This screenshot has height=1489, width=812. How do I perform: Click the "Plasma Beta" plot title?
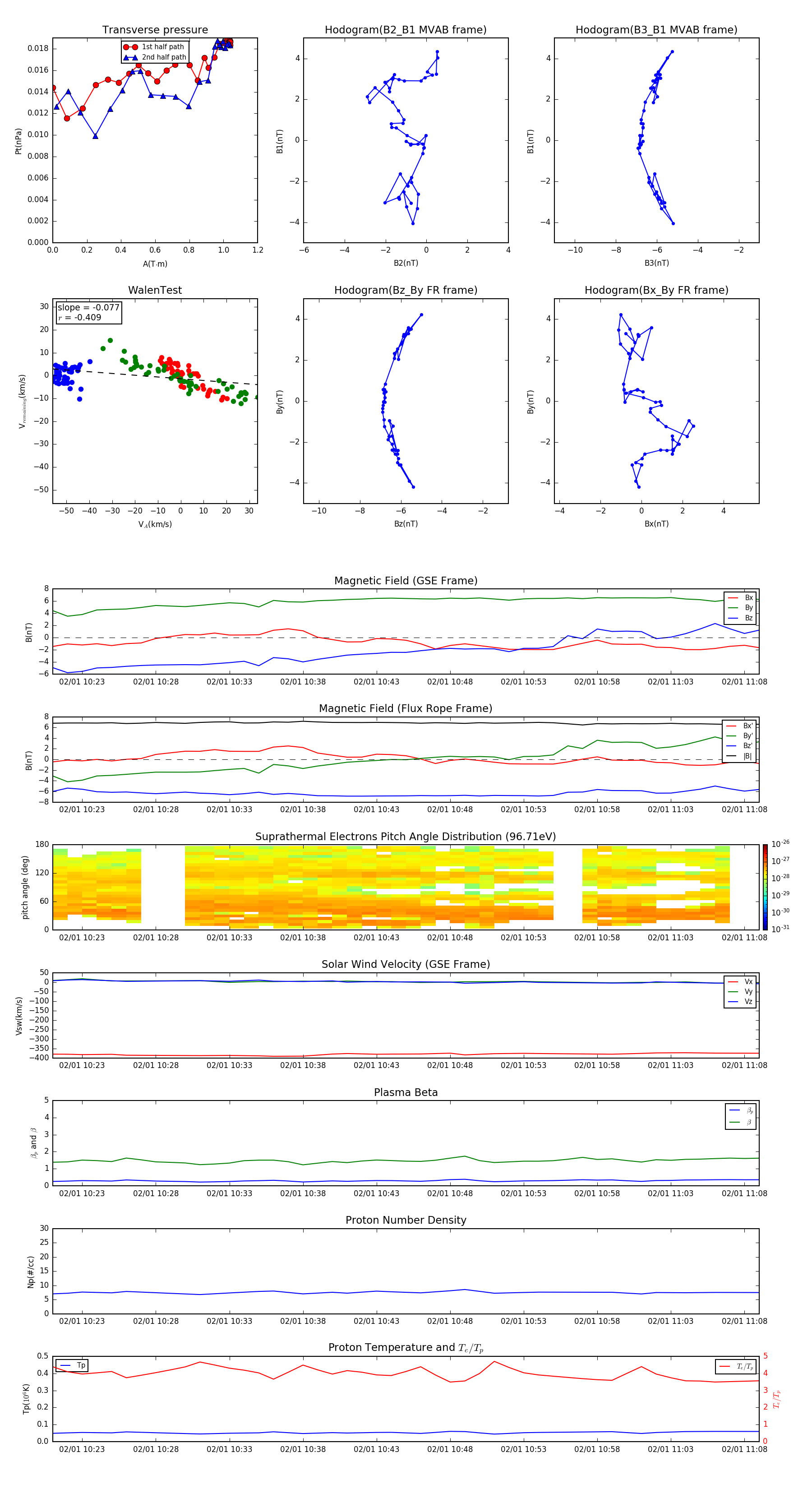(406, 1093)
